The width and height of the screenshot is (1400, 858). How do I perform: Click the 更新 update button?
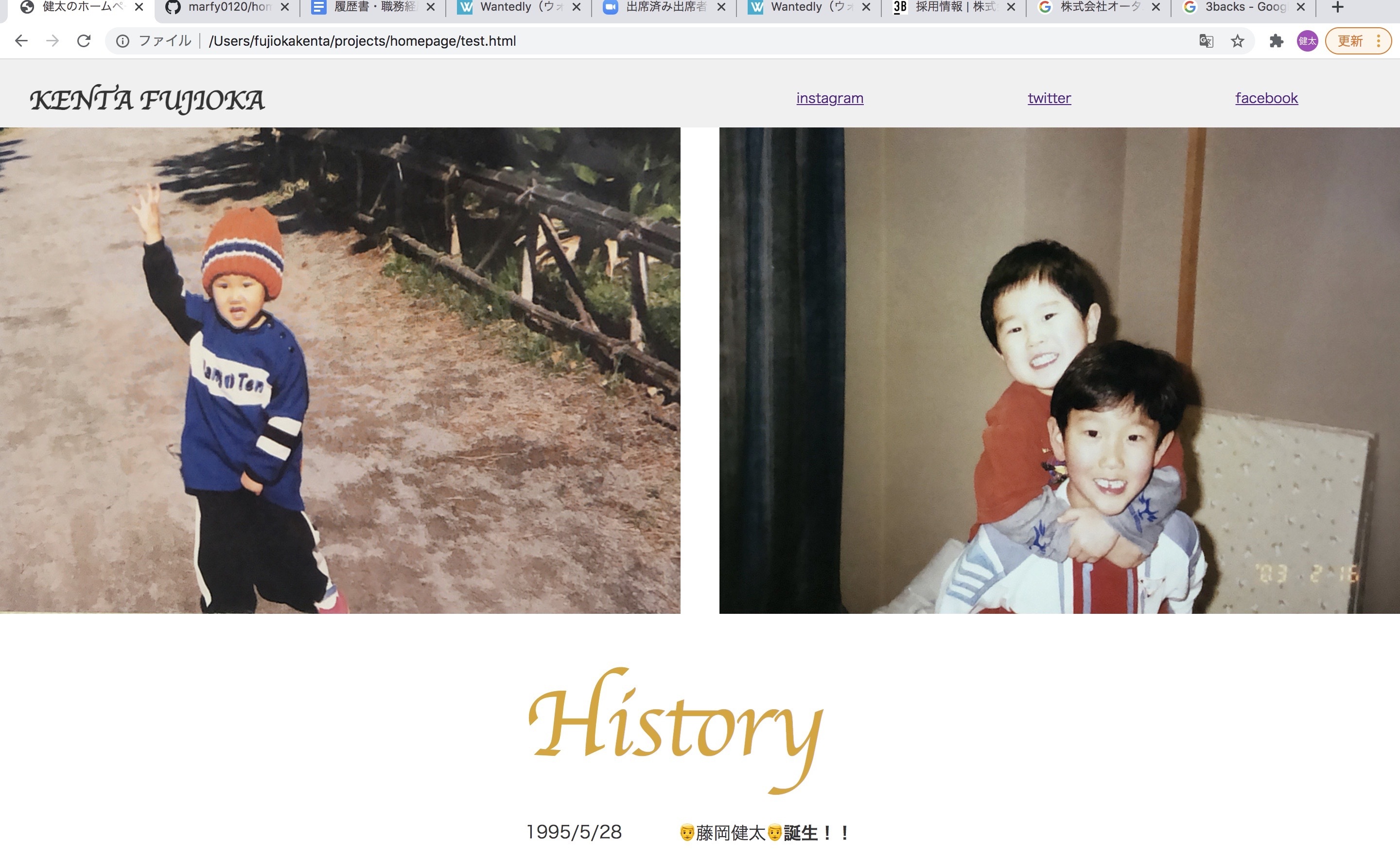tap(1350, 41)
